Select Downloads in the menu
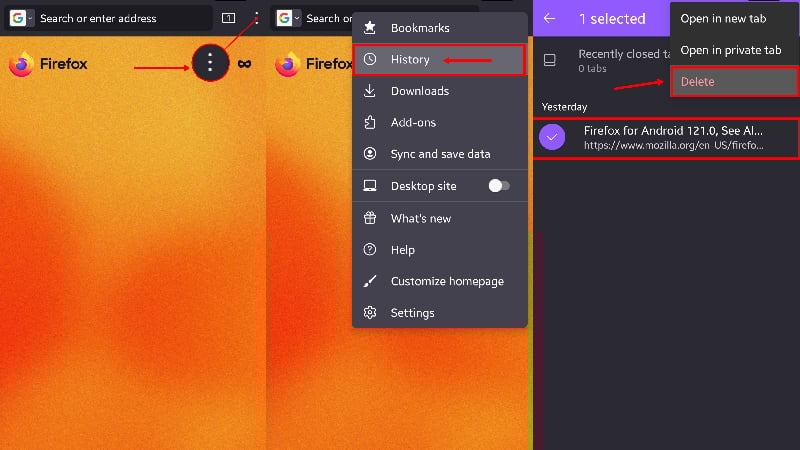The height and width of the screenshot is (450, 800). [440, 91]
